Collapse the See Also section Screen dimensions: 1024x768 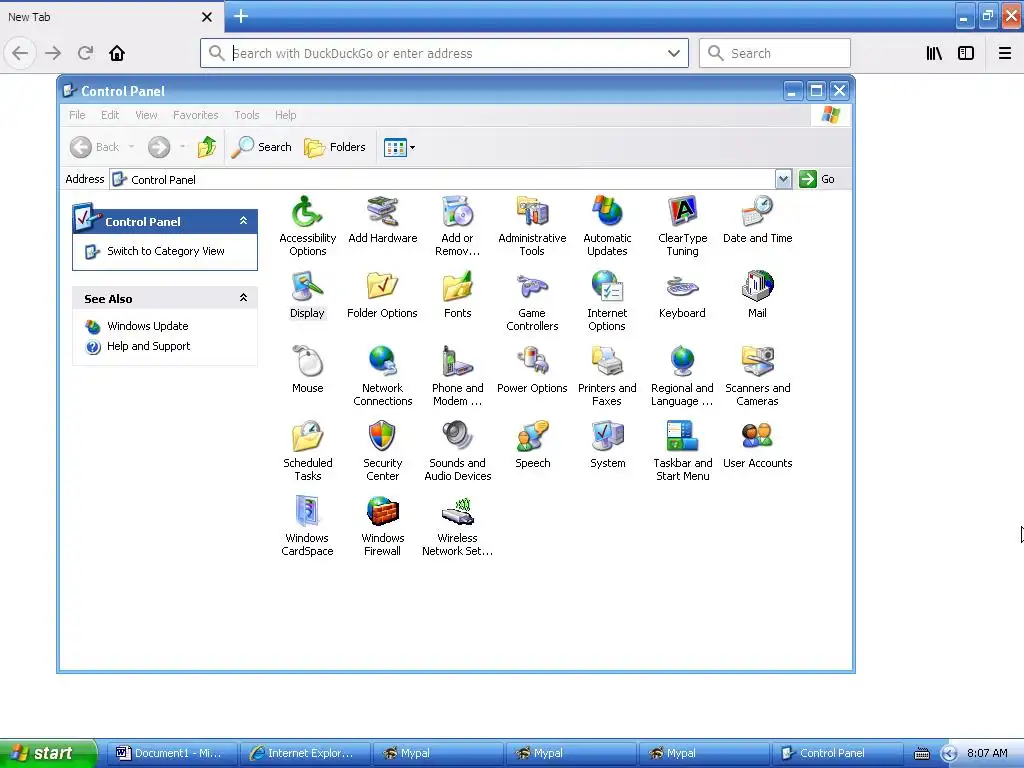tap(243, 298)
